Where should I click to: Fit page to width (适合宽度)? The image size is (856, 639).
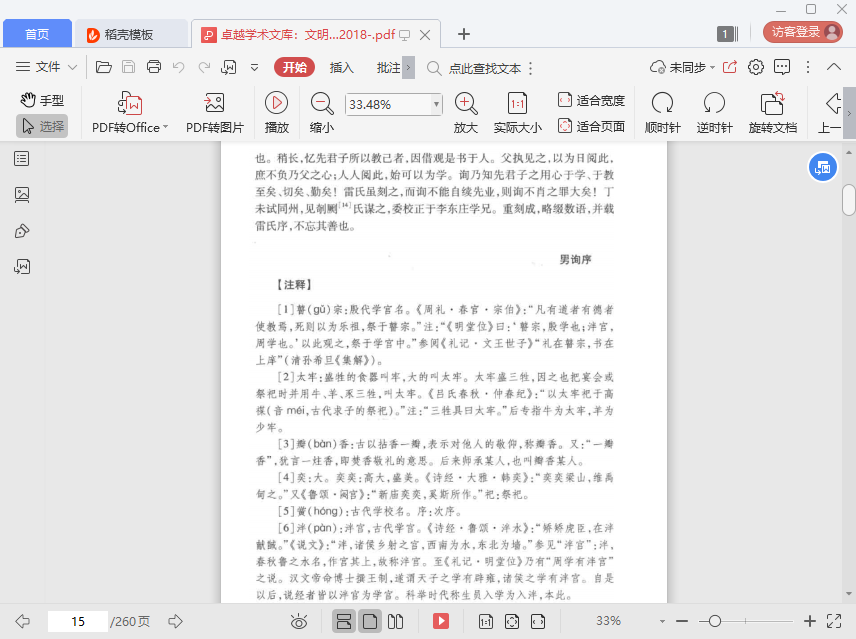pyautogui.click(x=591, y=100)
